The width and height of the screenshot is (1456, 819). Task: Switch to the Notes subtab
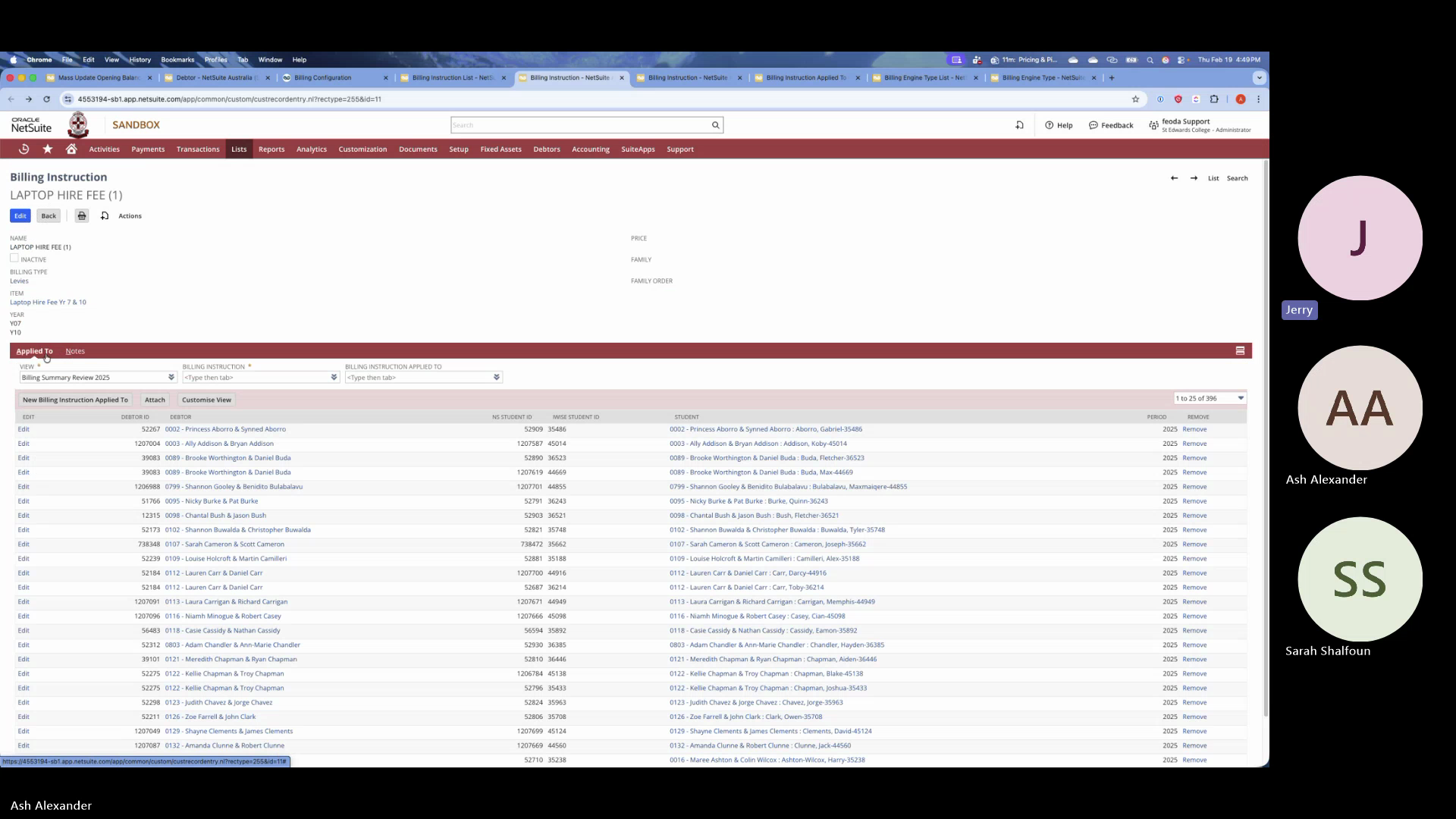[75, 351]
